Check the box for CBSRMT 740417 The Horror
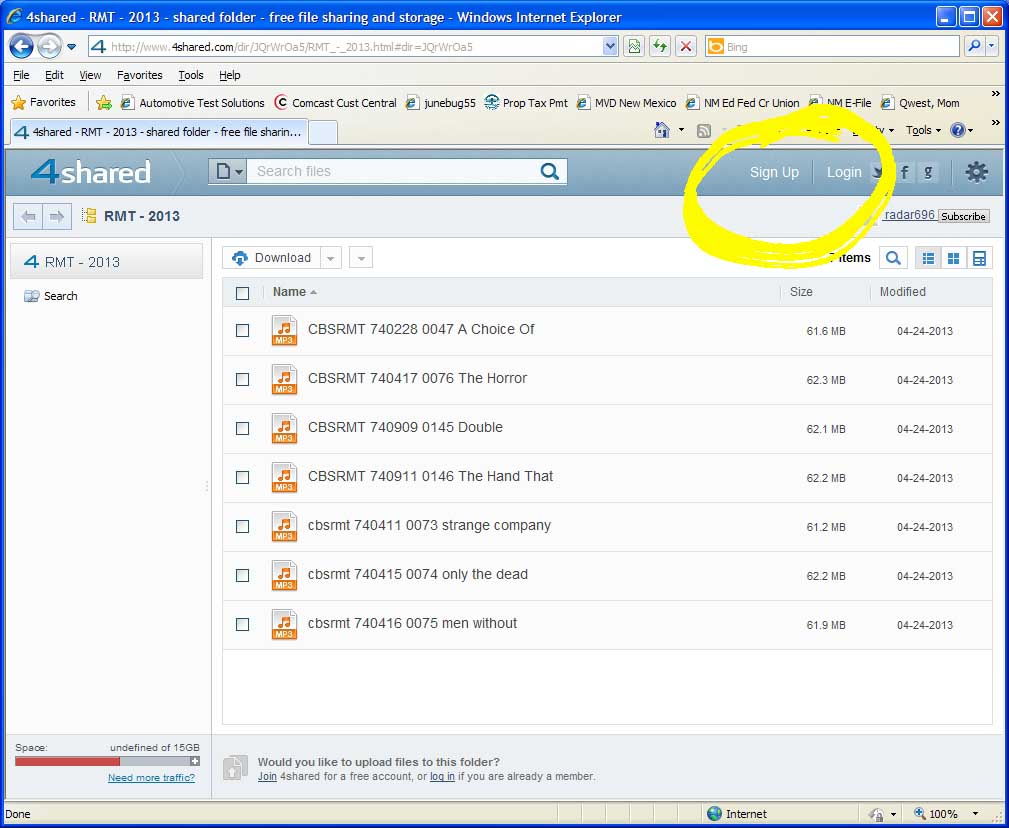1009x828 pixels. click(242, 379)
